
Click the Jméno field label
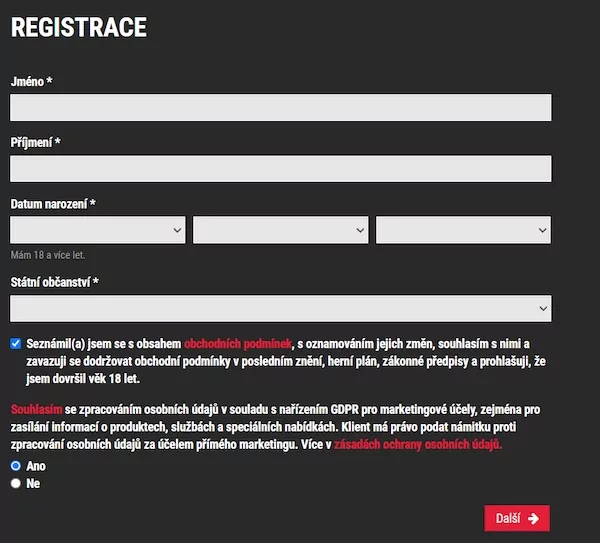tap(31, 81)
